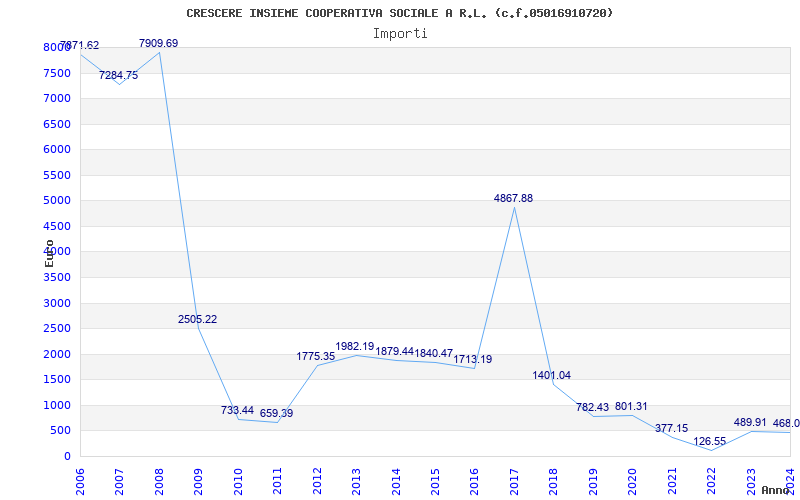Click the 2006 x-axis year label

pos(80,482)
